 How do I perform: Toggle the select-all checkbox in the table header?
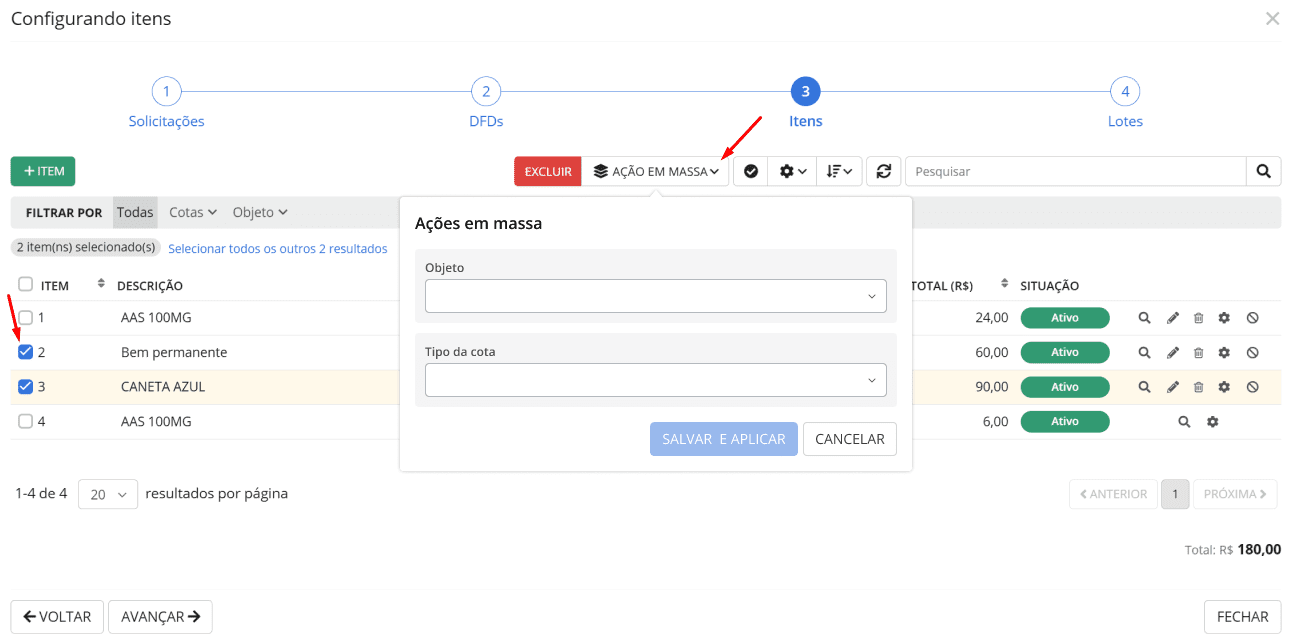click(x=26, y=285)
